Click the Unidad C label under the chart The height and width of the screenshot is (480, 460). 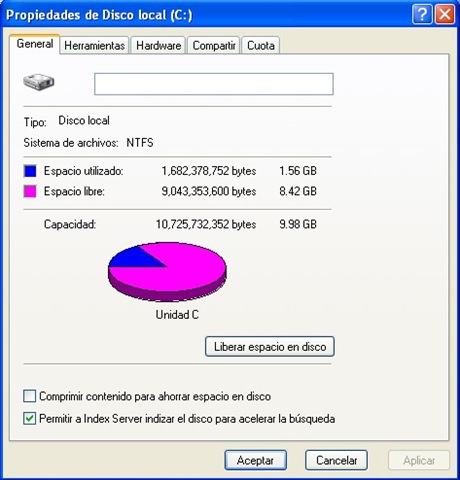177,315
